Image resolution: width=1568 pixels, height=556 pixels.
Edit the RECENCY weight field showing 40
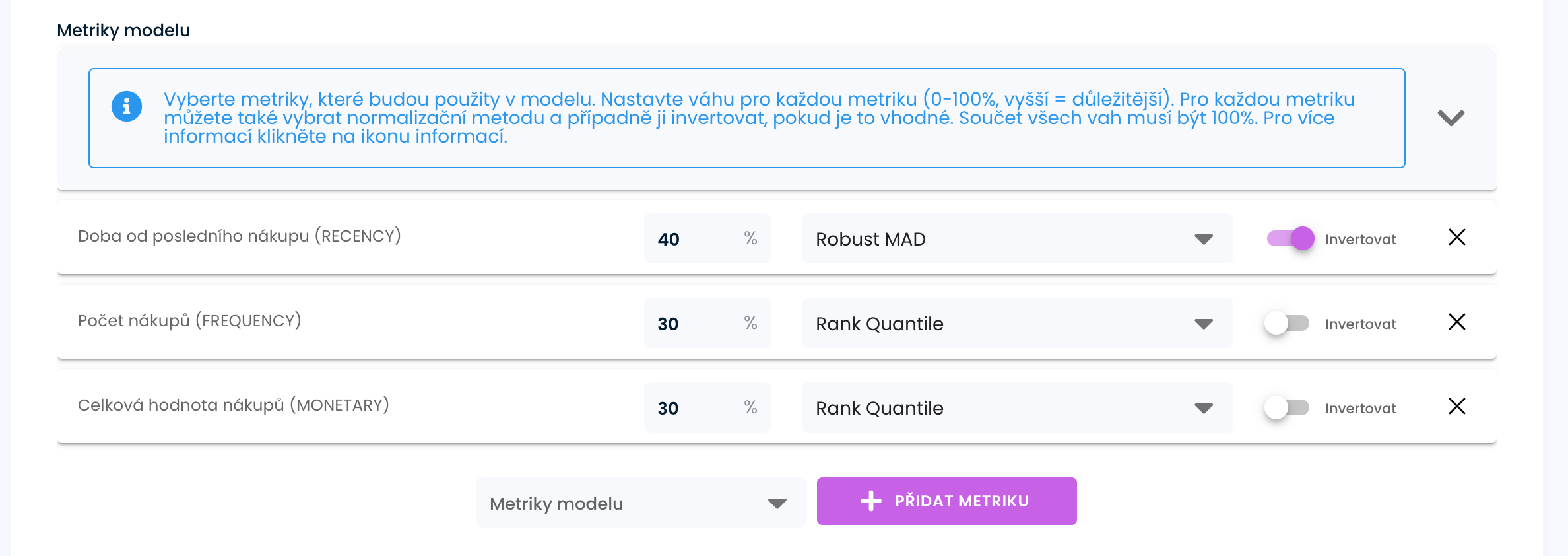click(x=693, y=239)
